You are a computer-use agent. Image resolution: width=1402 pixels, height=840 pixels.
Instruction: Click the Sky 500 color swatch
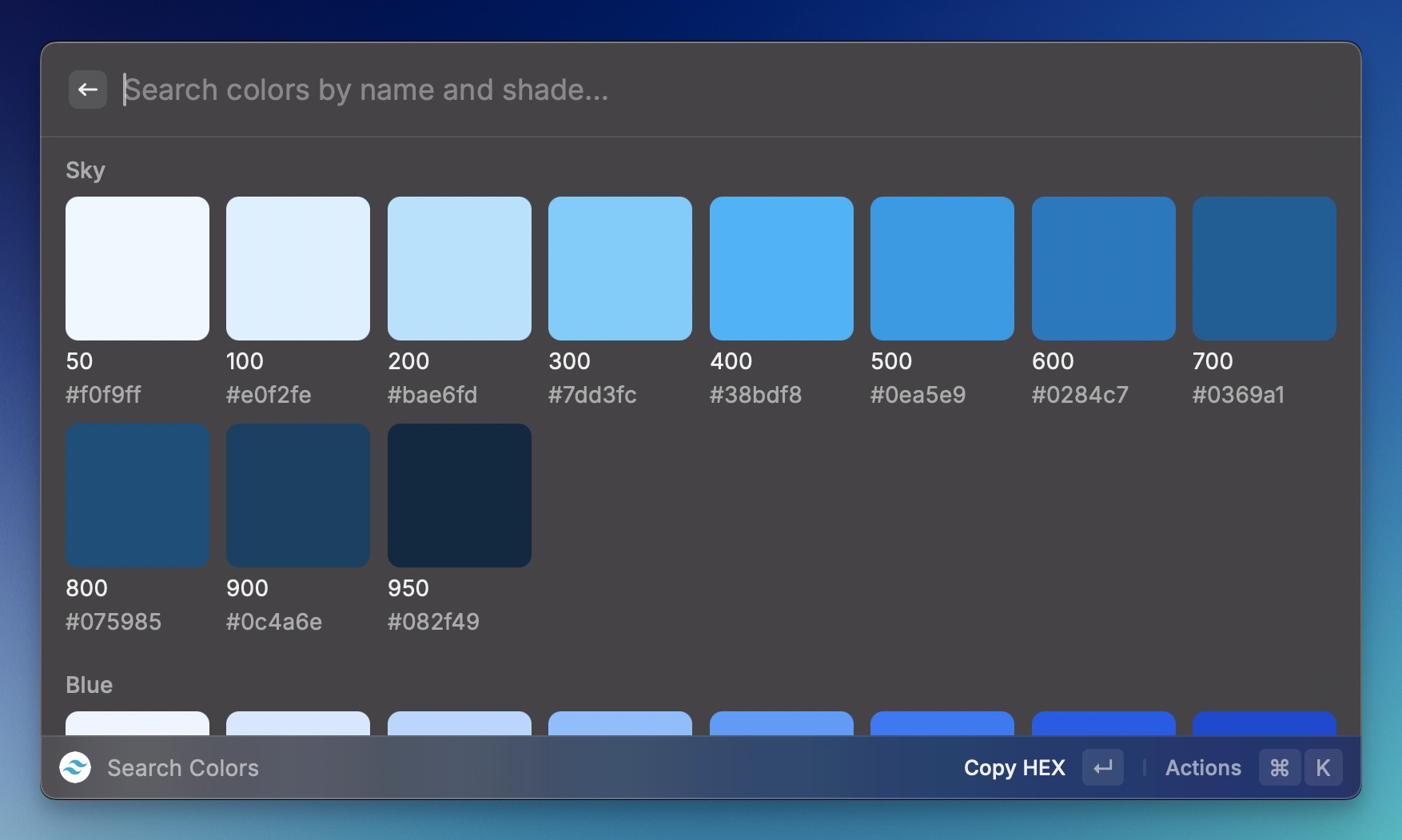[x=942, y=269]
